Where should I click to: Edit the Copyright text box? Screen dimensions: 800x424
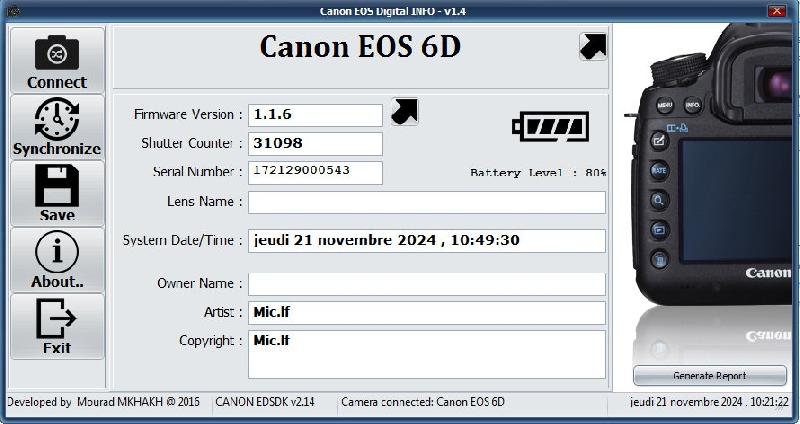[427, 354]
